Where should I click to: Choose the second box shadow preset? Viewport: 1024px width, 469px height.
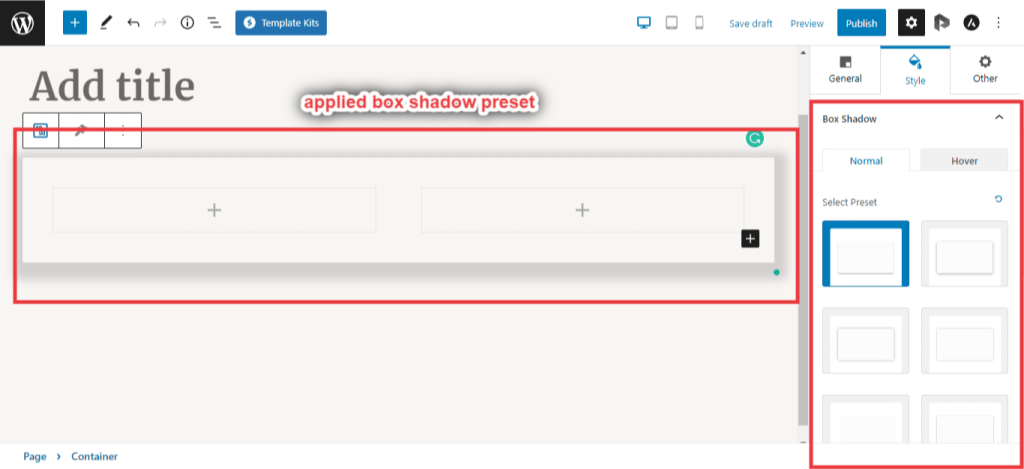click(965, 254)
